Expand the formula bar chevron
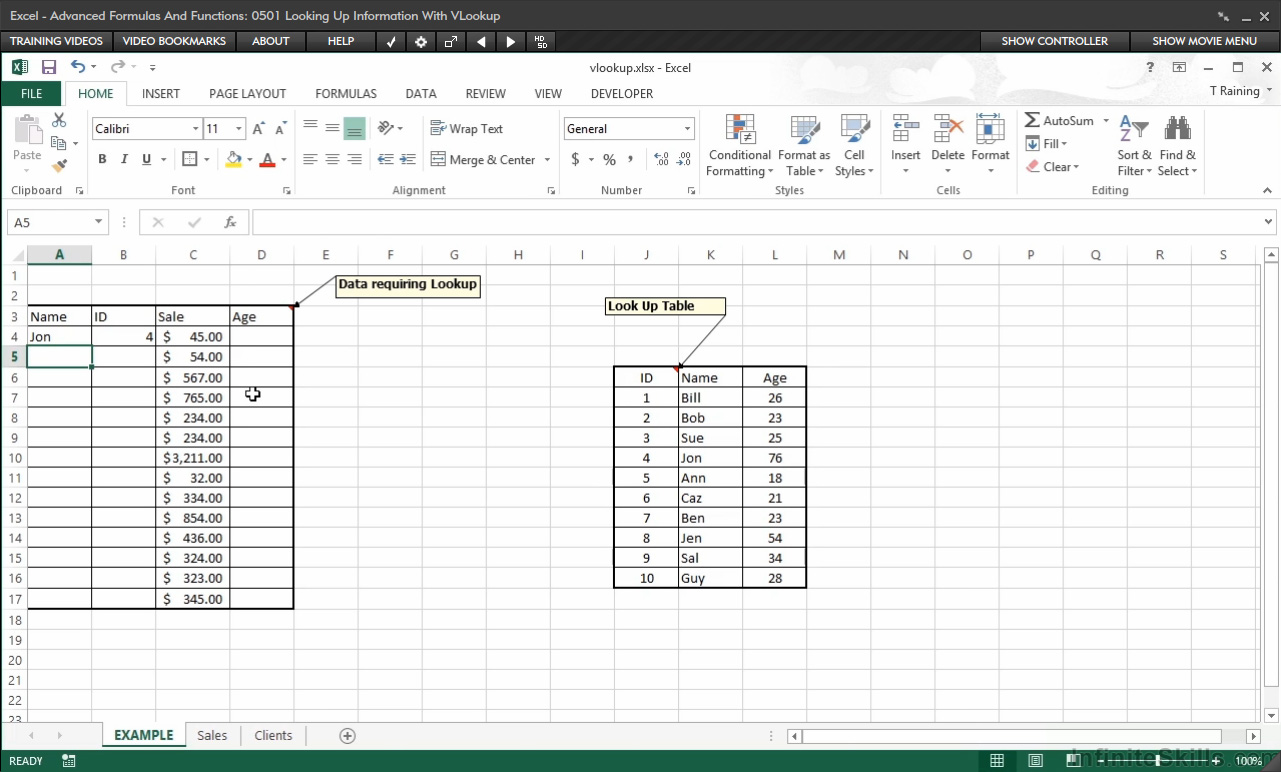The width and height of the screenshot is (1281, 772). coord(1269,222)
